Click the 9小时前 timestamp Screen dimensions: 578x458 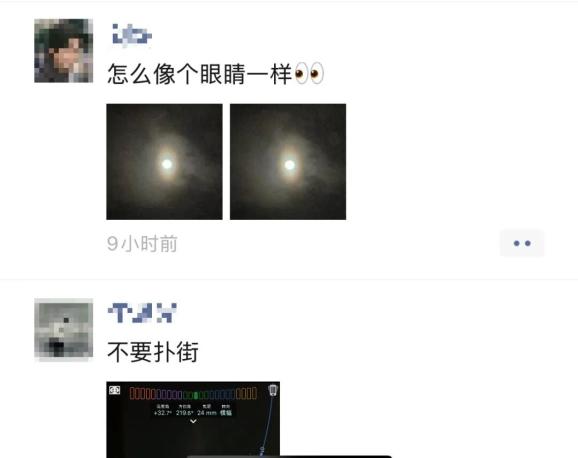[x=142, y=244]
